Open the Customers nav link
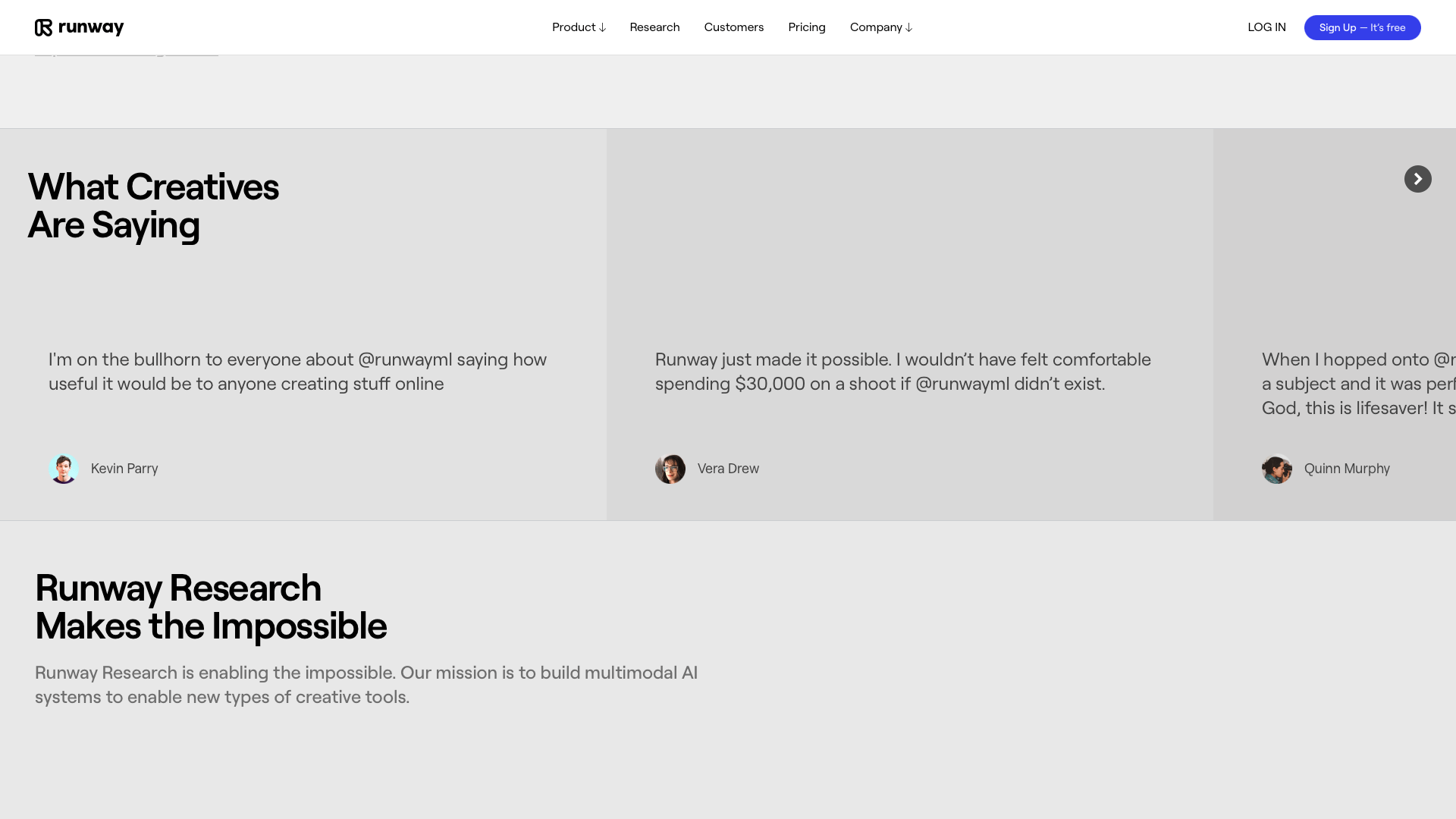1456x819 pixels. coord(733,27)
